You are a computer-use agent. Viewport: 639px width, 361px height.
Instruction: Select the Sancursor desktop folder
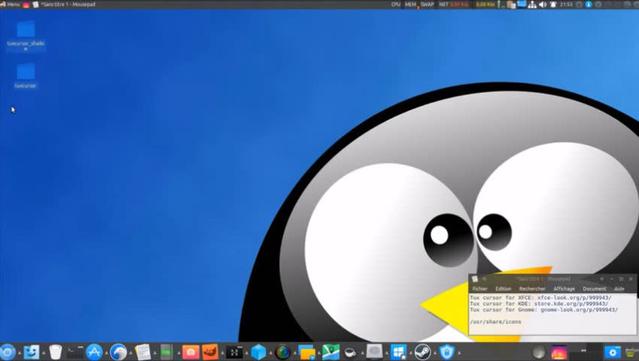26,76
